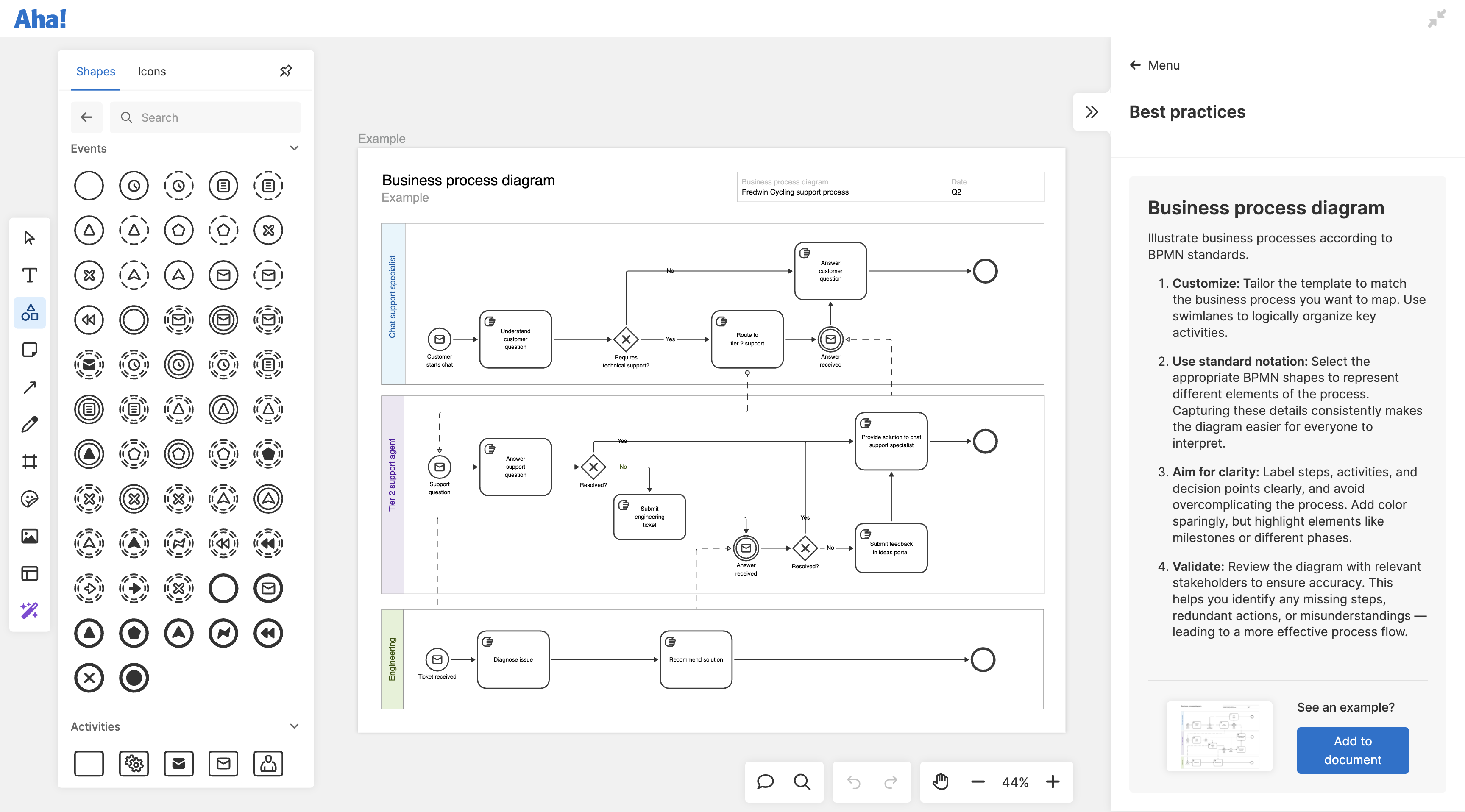Select the connector arrow tool

pos(29,387)
